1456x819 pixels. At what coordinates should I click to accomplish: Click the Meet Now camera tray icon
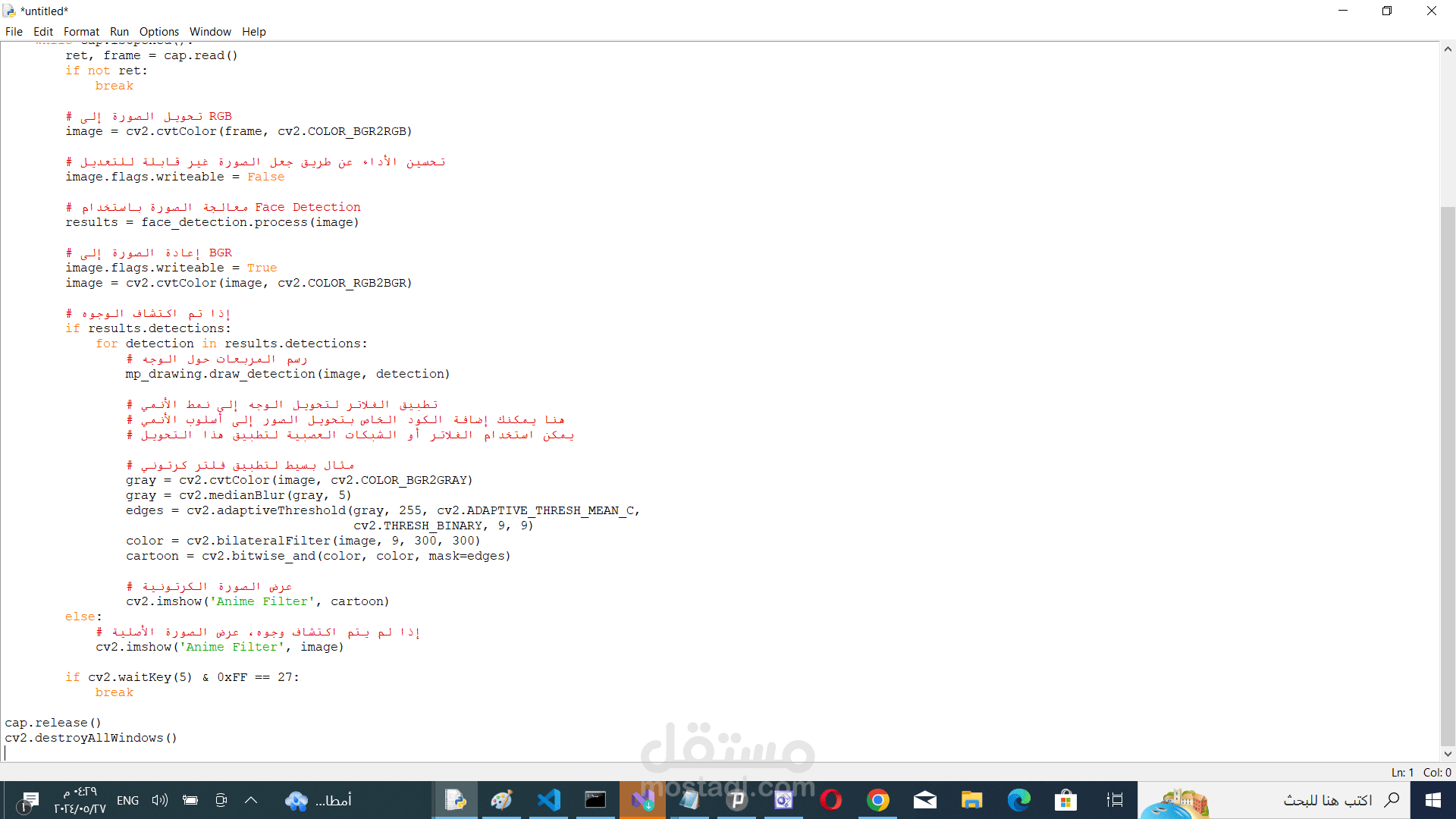coord(221,800)
